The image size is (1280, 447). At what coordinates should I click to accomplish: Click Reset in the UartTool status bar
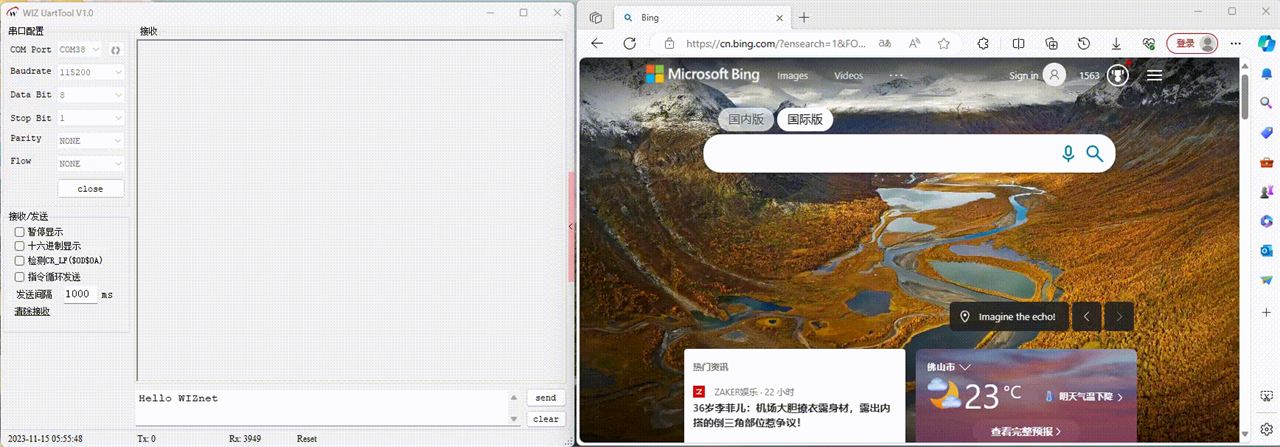307,439
